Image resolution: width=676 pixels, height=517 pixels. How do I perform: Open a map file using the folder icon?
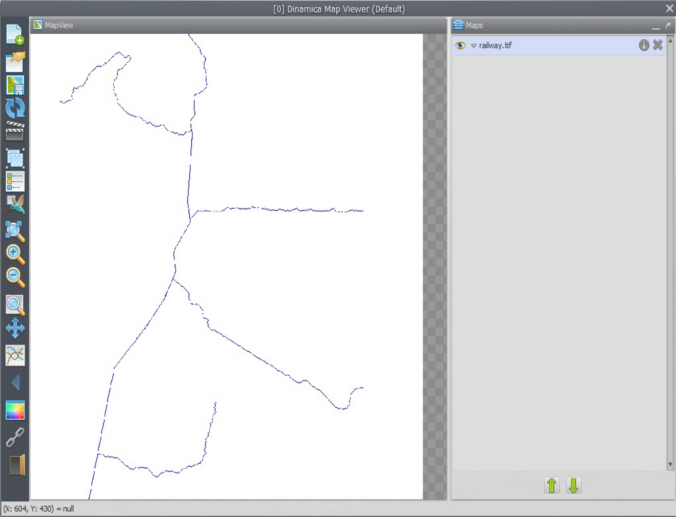coord(15,61)
